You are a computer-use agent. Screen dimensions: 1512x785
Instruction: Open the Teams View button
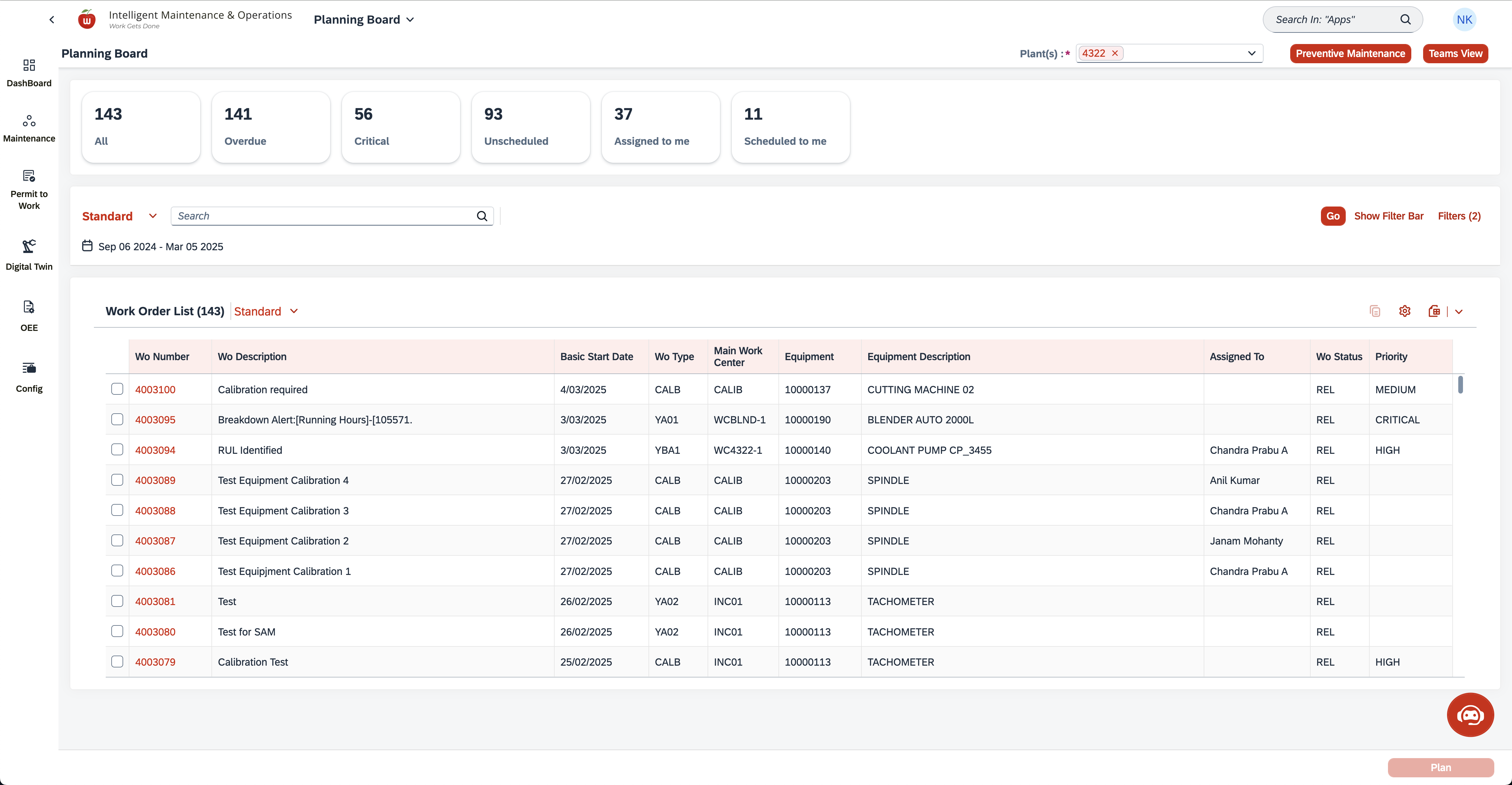click(x=1455, y=53)
